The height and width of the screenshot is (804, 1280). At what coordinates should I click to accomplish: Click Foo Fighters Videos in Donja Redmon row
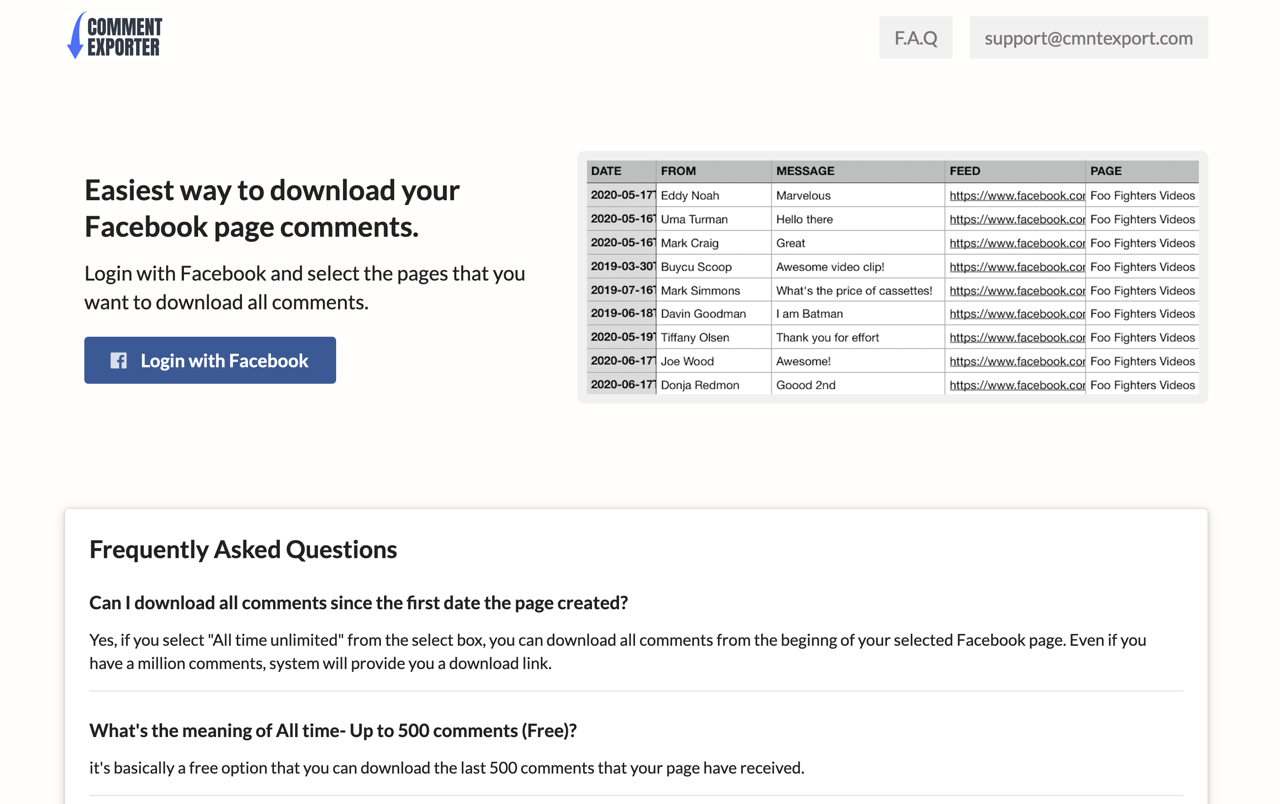point(1142,385)
